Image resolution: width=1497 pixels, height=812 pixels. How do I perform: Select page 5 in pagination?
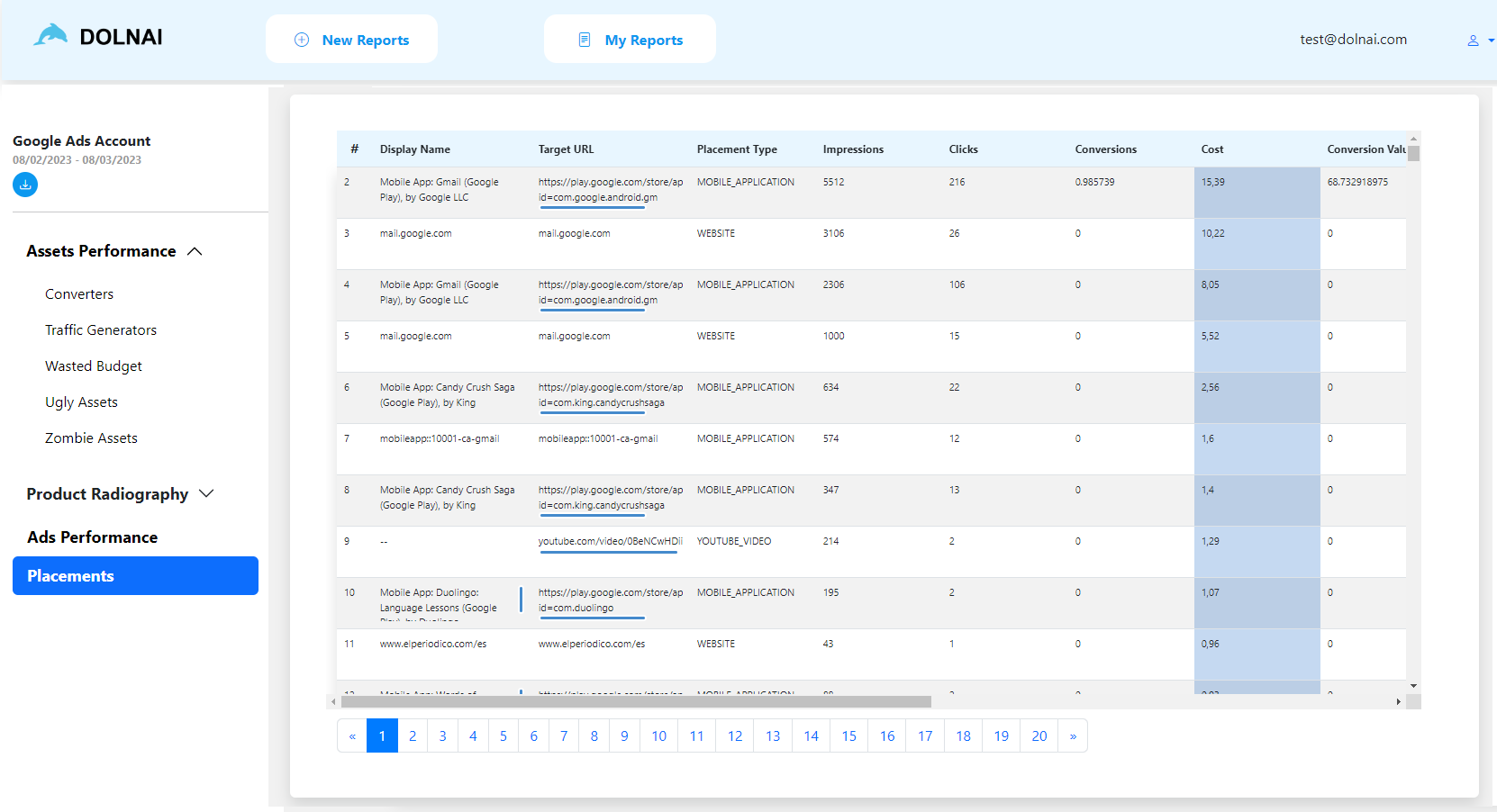pos(504,736)
